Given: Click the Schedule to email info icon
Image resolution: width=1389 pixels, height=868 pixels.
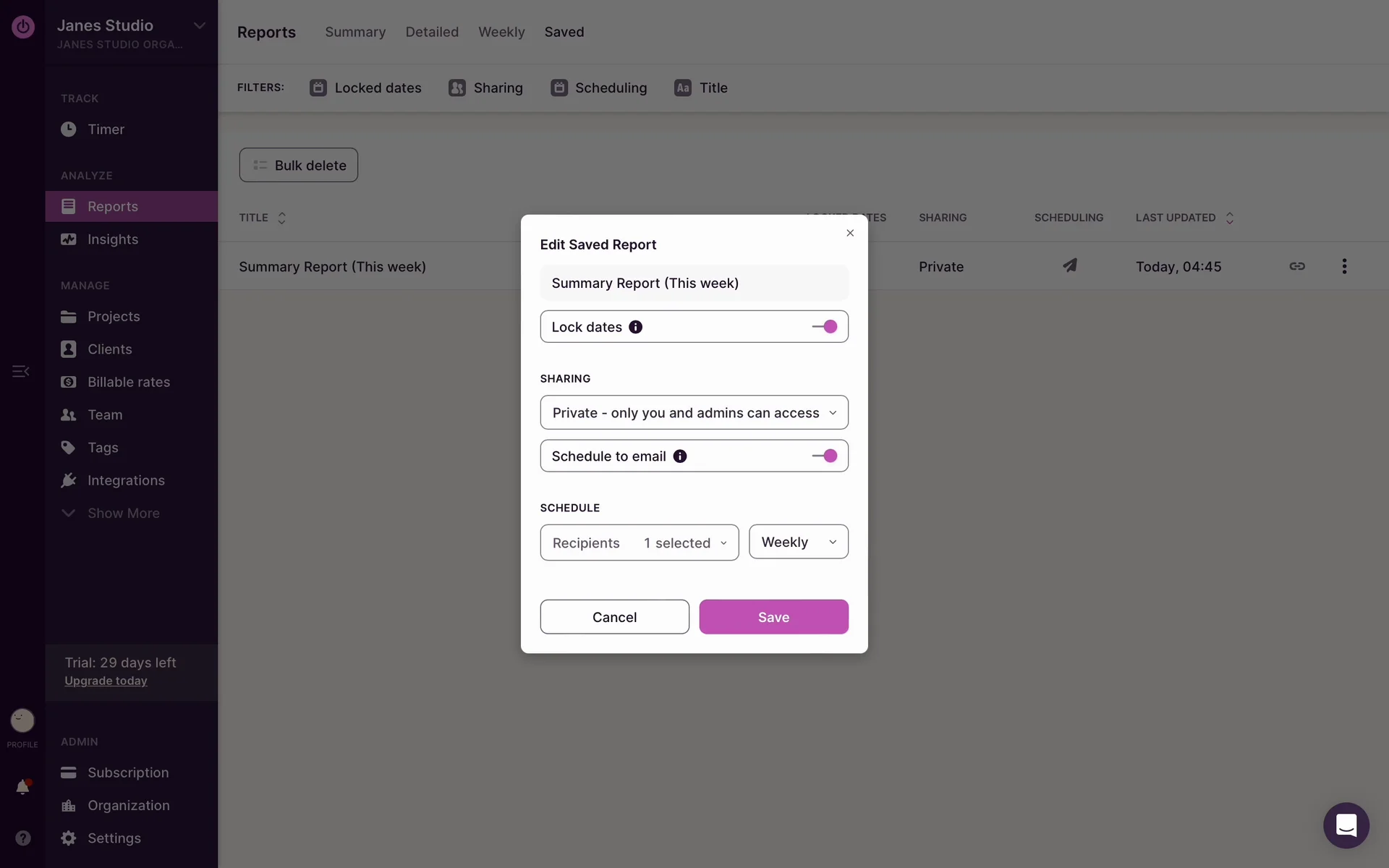Looking at the screenshot, I should click(679, 456).
